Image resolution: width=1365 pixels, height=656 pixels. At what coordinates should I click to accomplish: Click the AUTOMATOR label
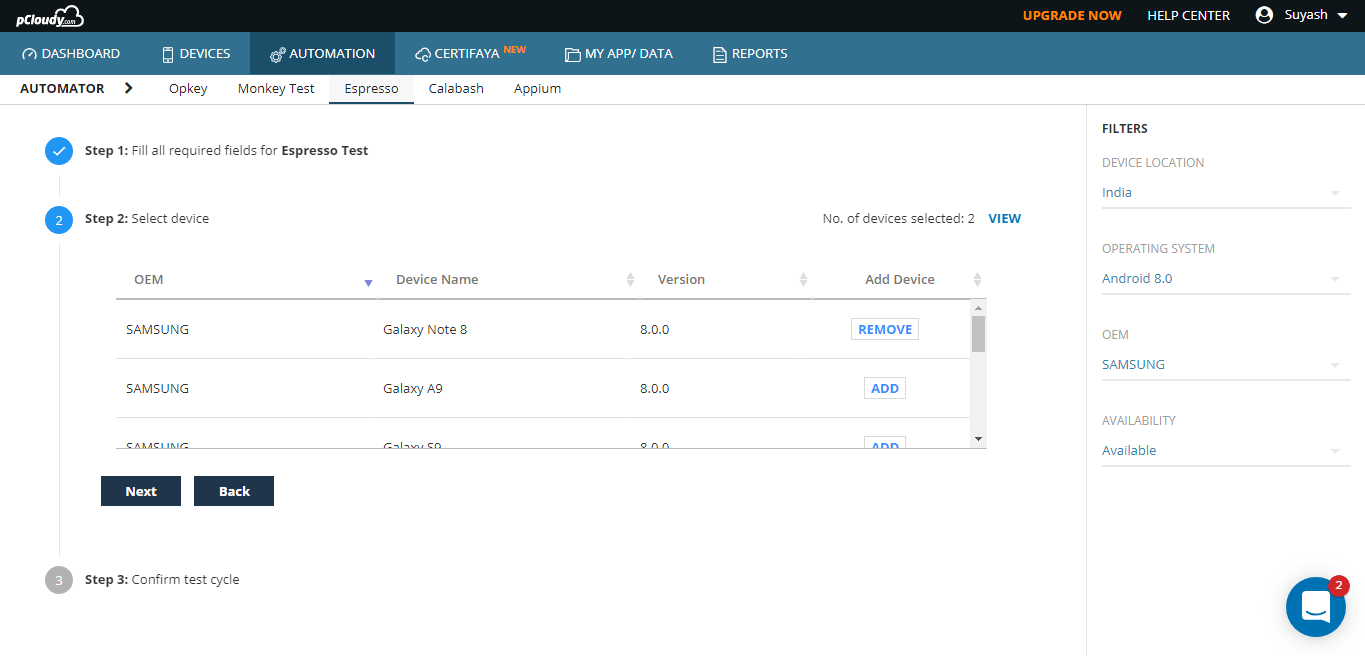click(x=62, y=89)
